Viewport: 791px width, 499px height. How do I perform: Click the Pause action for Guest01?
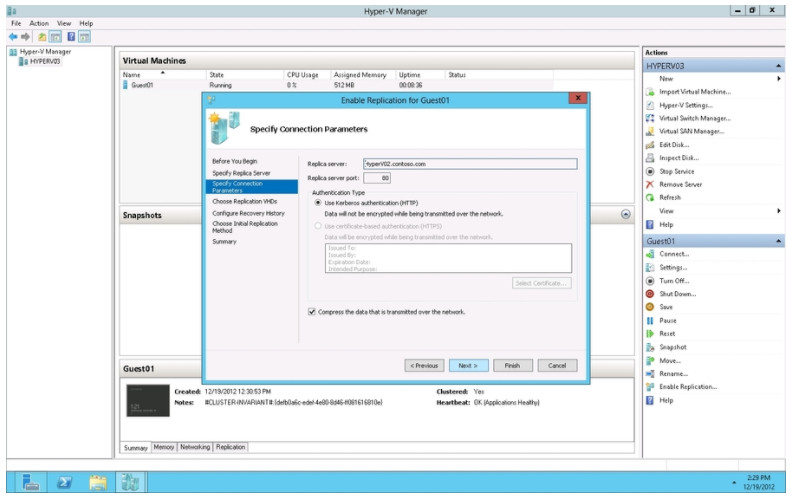tap(667, 321)
